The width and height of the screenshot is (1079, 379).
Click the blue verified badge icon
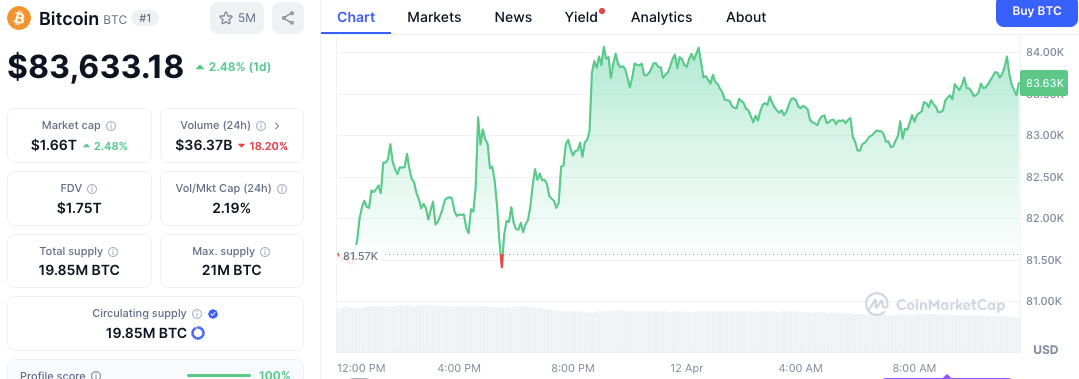(213, 314)
